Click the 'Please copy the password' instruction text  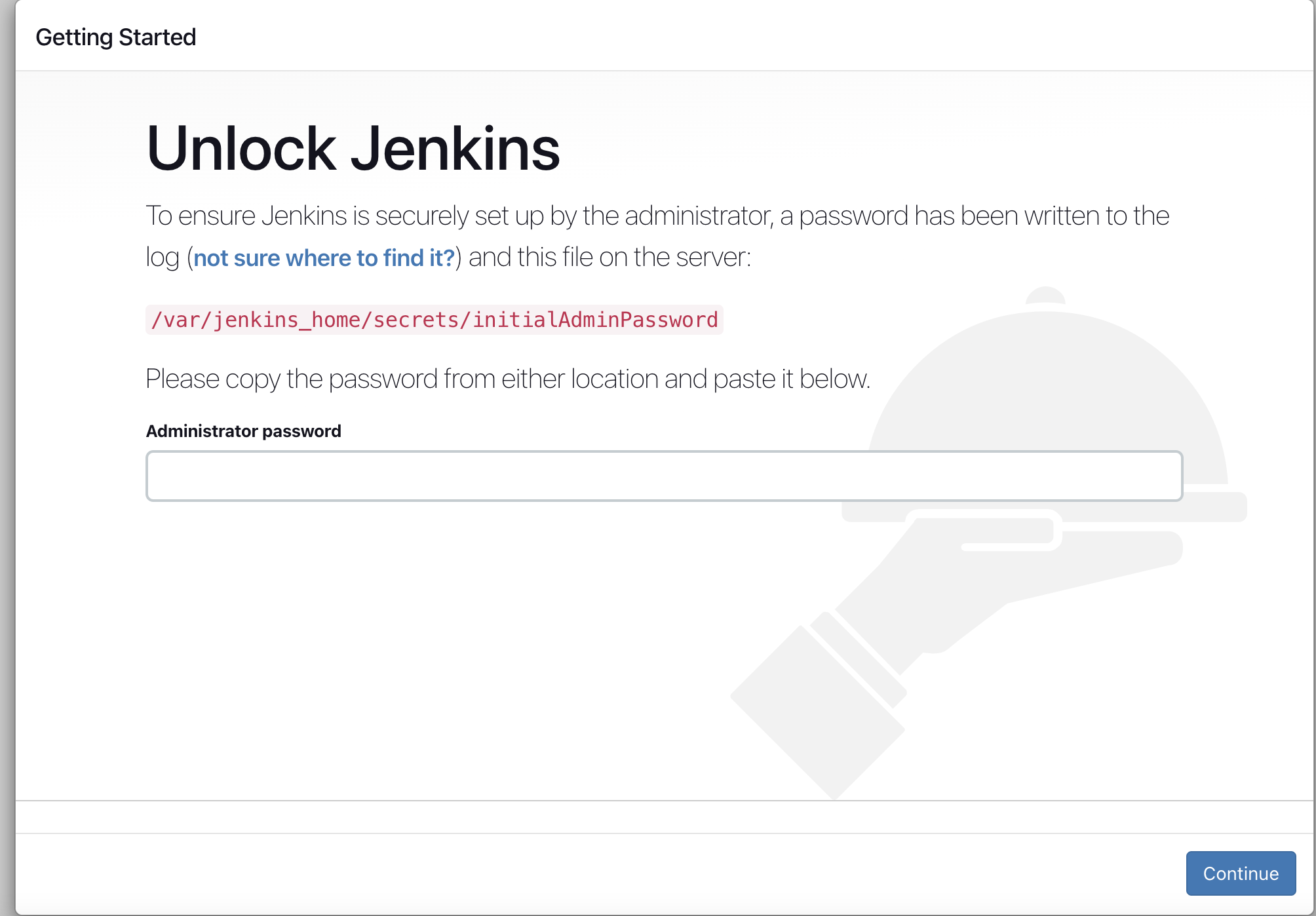click(507, 379)
